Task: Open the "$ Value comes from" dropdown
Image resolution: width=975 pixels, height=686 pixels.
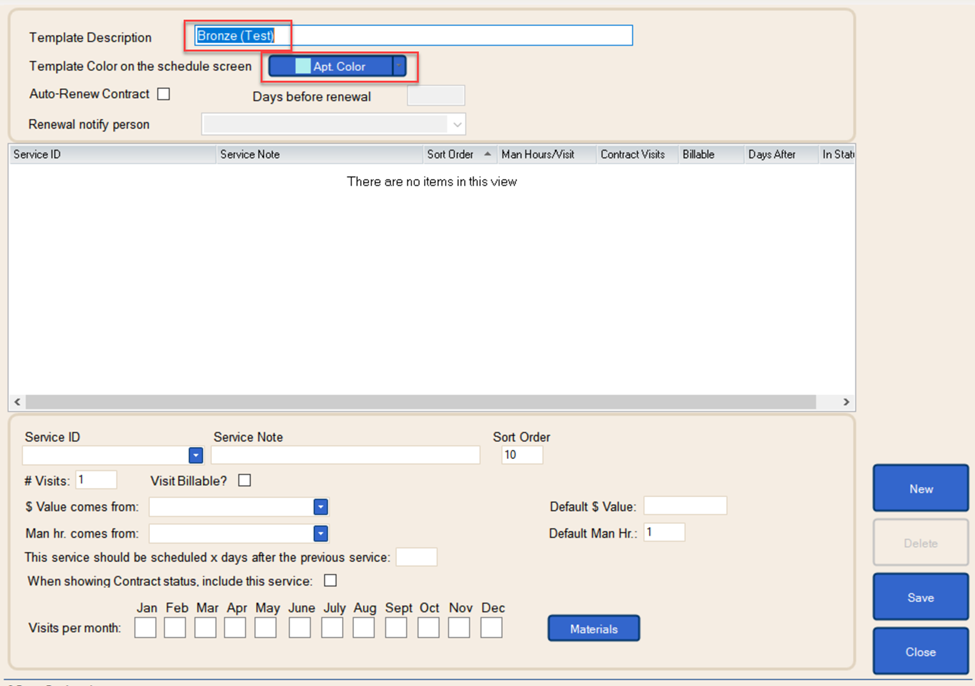Action: 320,507
